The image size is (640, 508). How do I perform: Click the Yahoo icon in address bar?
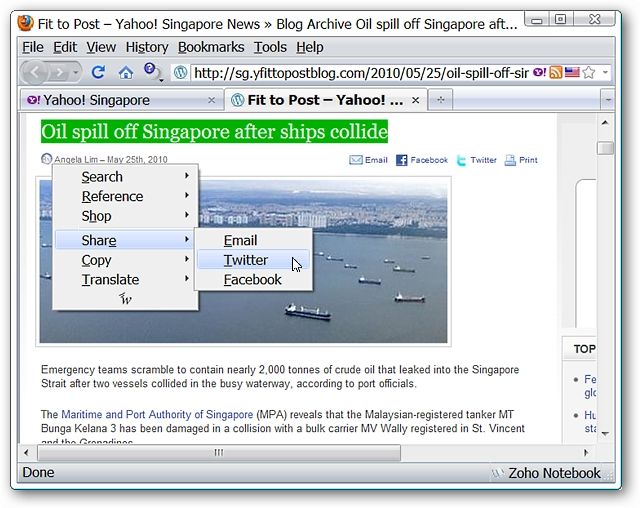coord(539,73)
